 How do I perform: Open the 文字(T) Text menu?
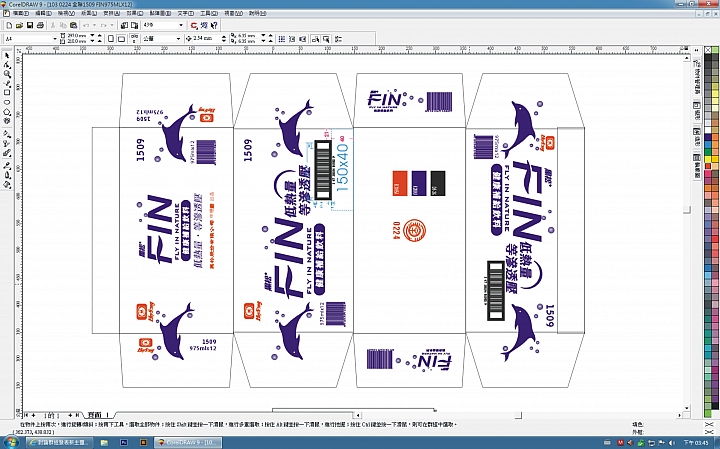(186, 13)
